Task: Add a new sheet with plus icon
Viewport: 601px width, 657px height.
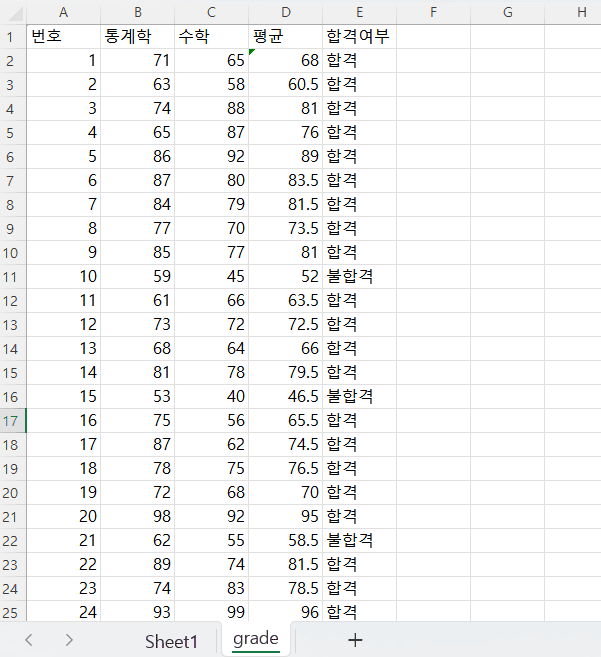Action: point(354,640)
